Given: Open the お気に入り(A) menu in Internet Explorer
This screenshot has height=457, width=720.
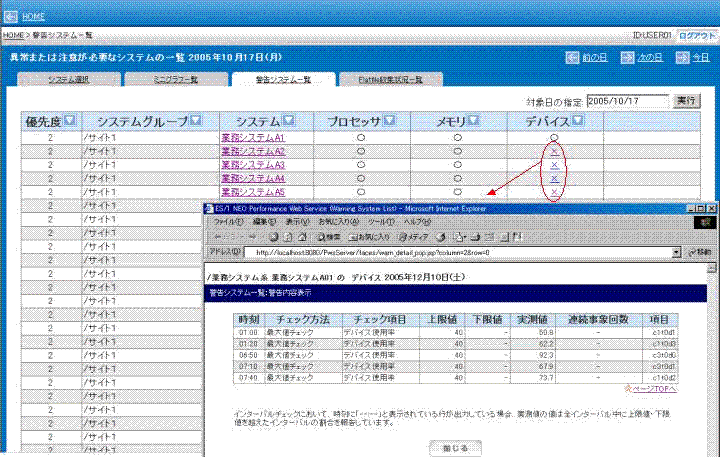Looking at the screenshot, I should (x=339, y=222).
